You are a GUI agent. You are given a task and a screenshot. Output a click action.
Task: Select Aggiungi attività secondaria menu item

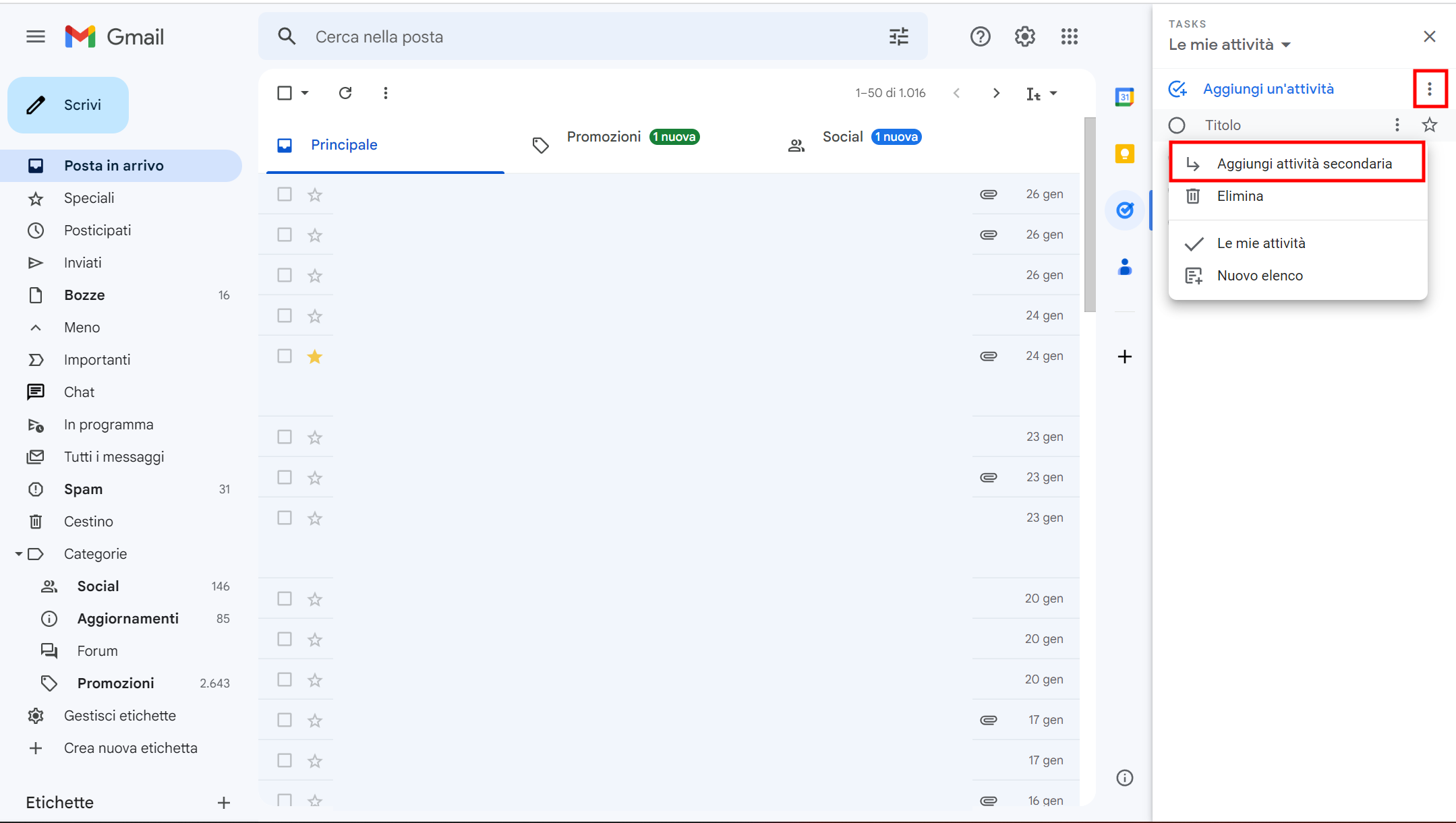1303,164
